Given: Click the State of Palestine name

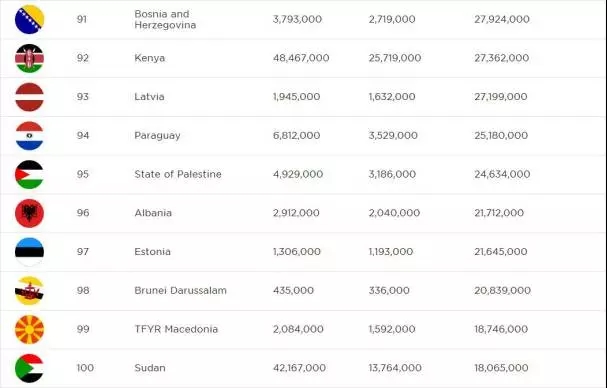Looking at the screenshot, I should (x=178, y=174).
